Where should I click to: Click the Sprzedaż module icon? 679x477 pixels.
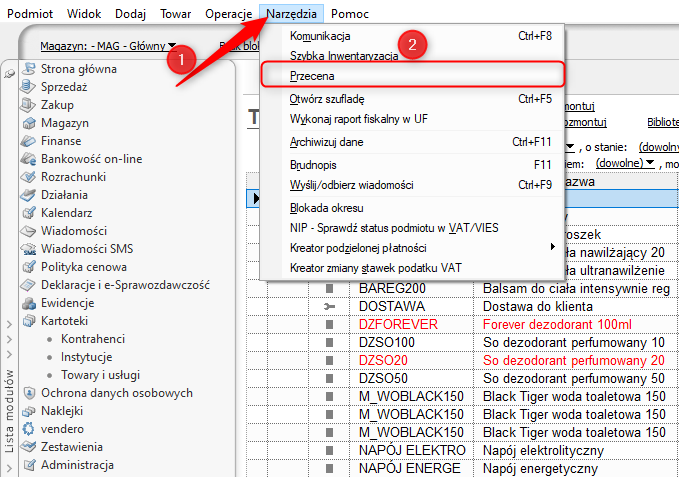(x=29, y=87)
